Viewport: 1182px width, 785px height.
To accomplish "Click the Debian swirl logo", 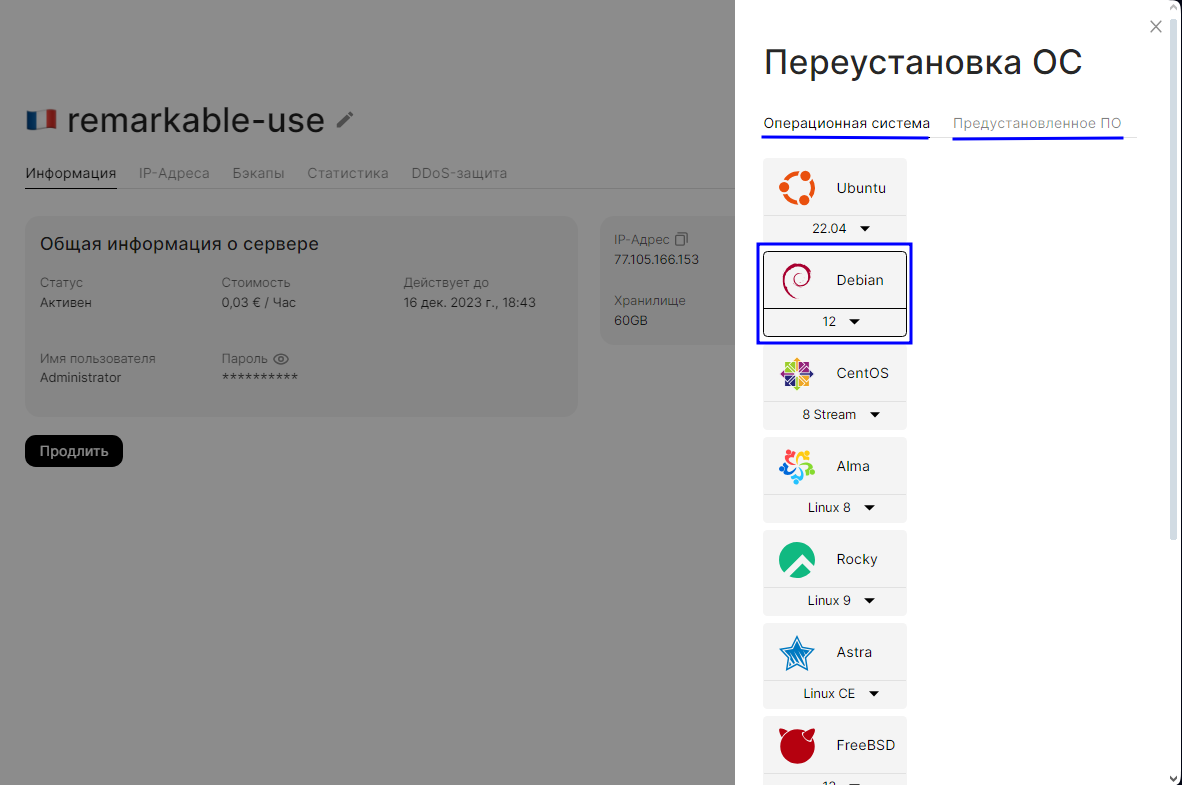I will tap(797, 281).
